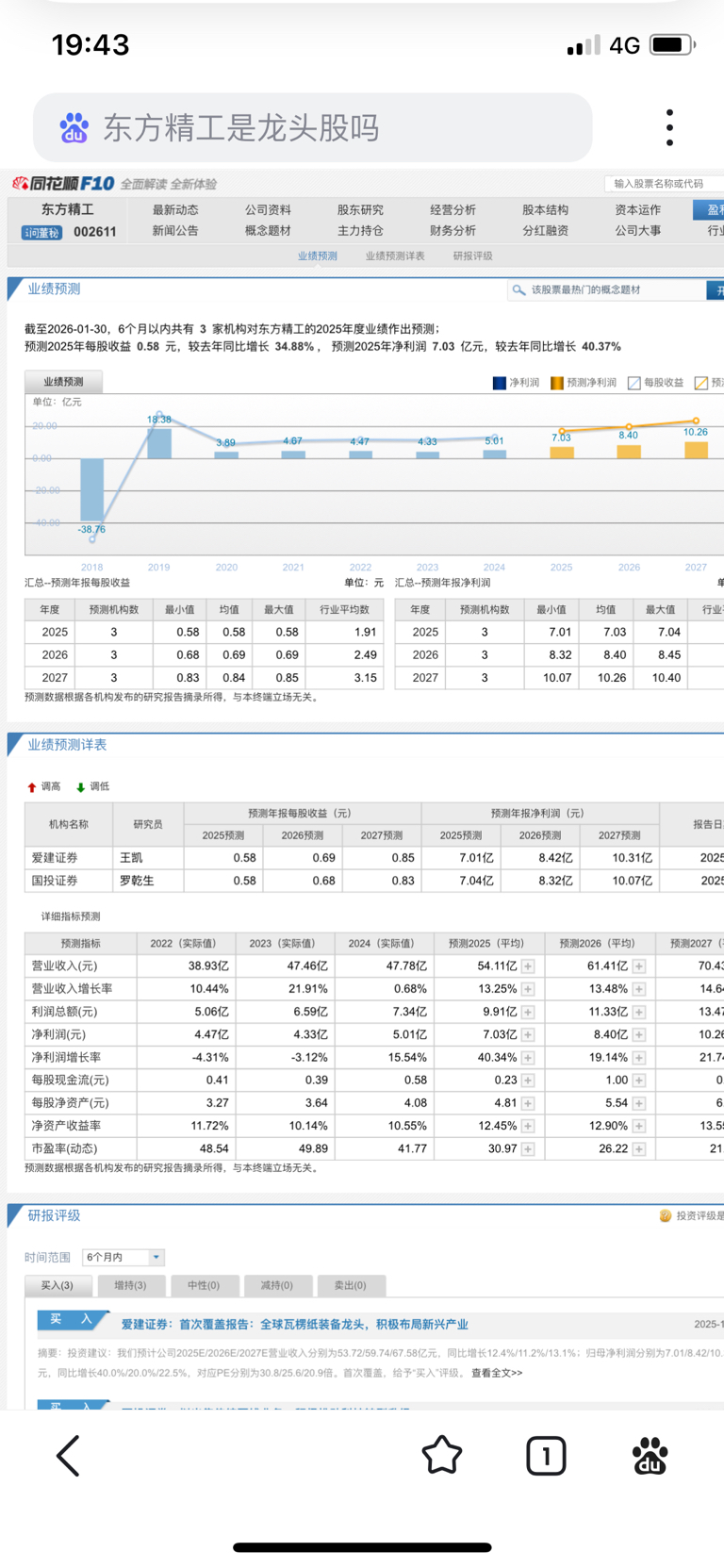Image resolution: width=724 pixels, height=1568 pixels.
Task: Click 国投证券 row in forecast table
Action: (374, 881)
